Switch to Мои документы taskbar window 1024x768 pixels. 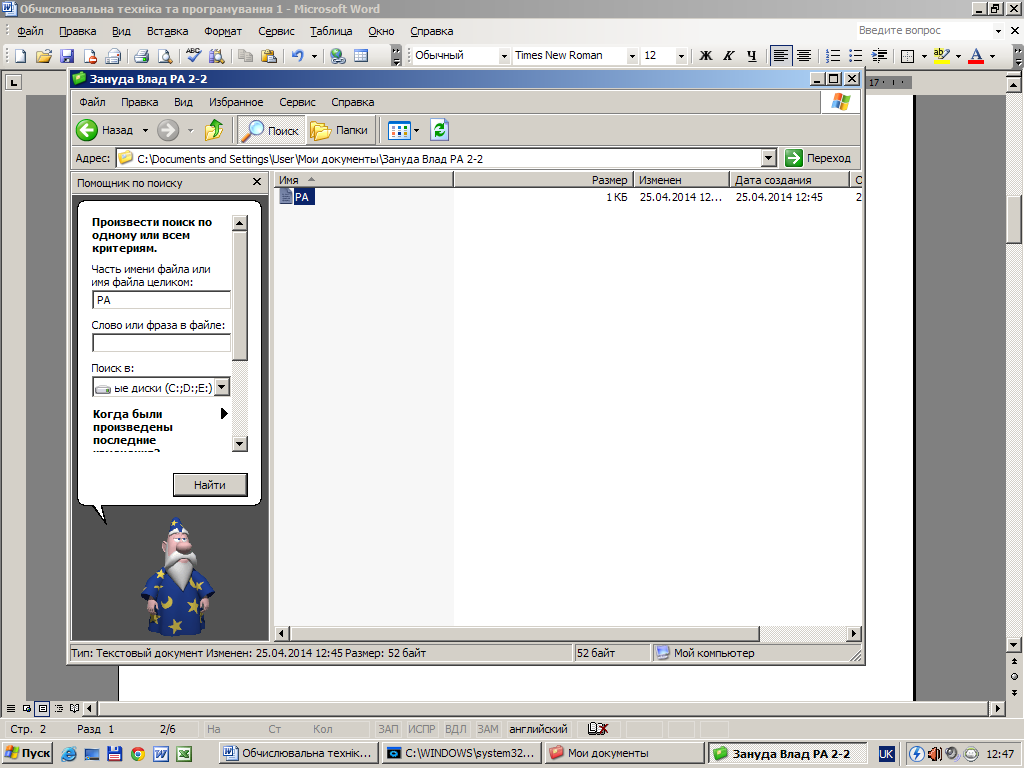pyautogui.click(x=625, y=753)
